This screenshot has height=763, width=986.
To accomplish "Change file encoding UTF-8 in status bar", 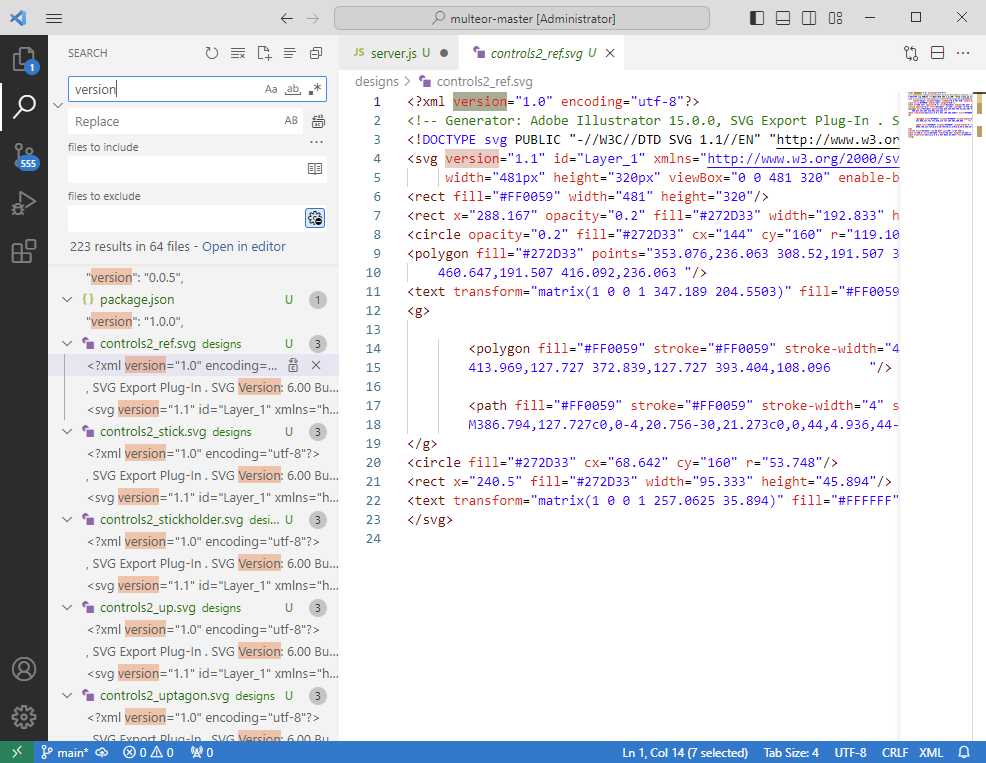I will coord(850,752).
